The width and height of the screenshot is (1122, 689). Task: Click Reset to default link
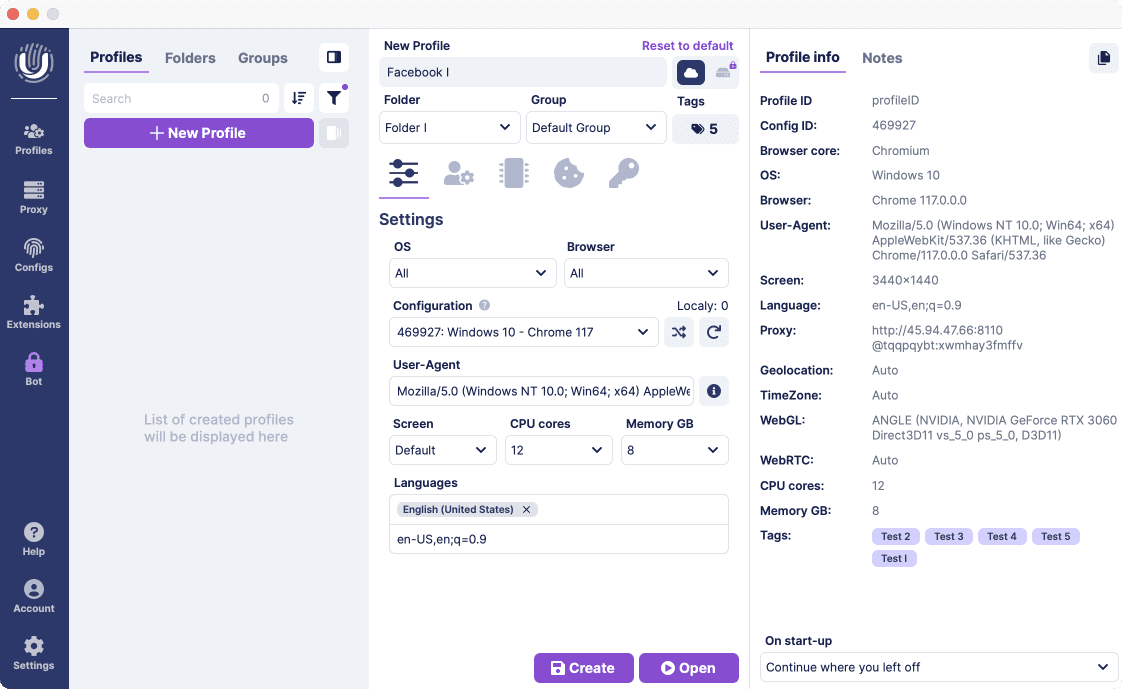click(x=687, y=45)
